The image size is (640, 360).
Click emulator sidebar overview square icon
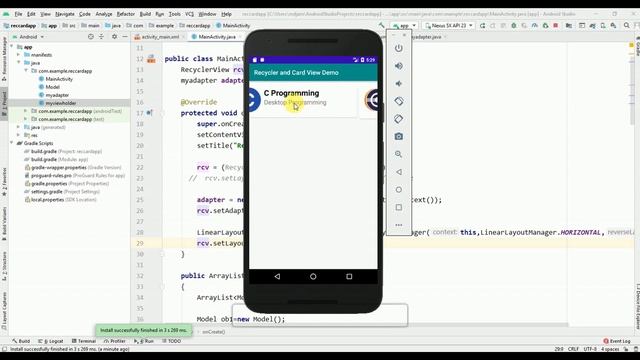[x=399, y=207]
